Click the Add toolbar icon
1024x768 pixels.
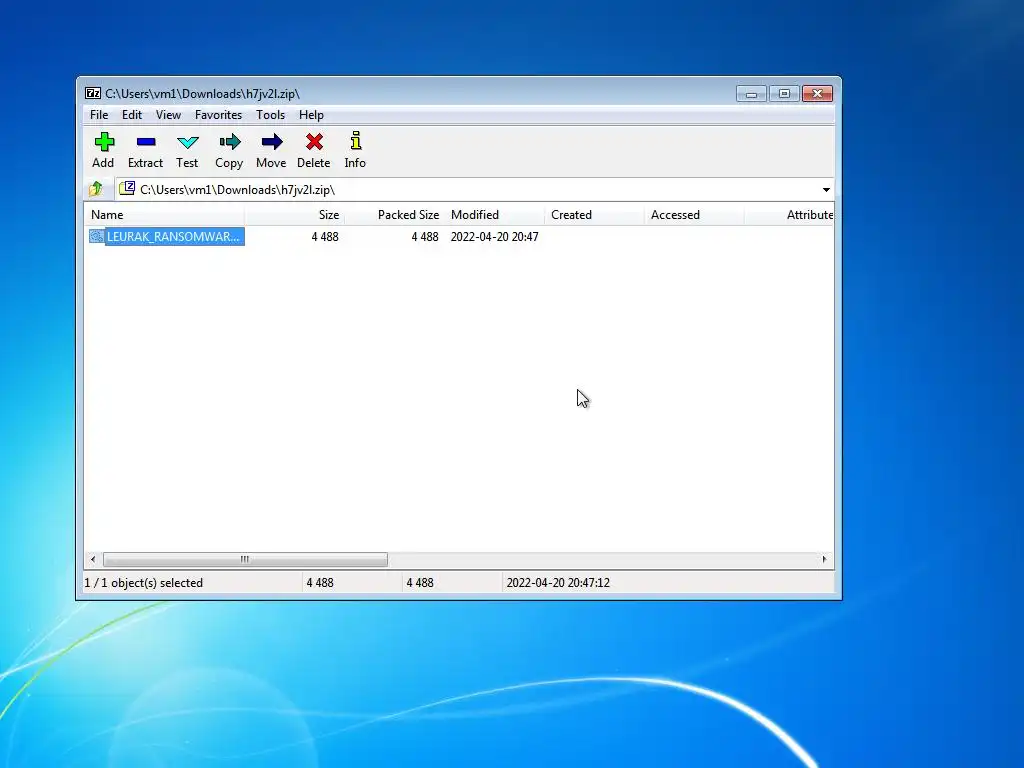[104, 142]
